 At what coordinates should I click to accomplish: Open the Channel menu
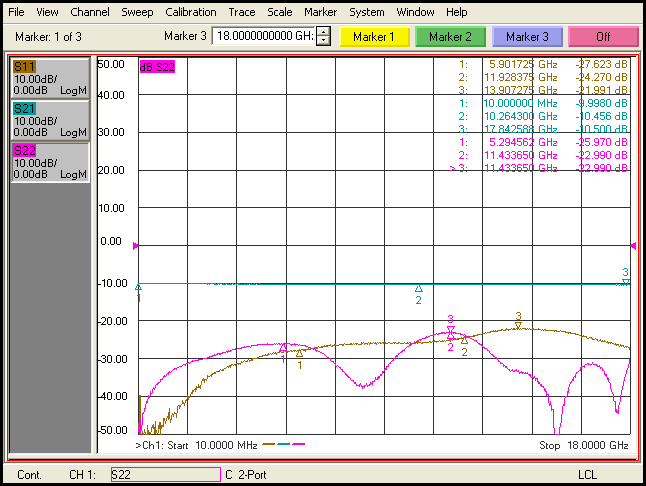click(90, 12)
